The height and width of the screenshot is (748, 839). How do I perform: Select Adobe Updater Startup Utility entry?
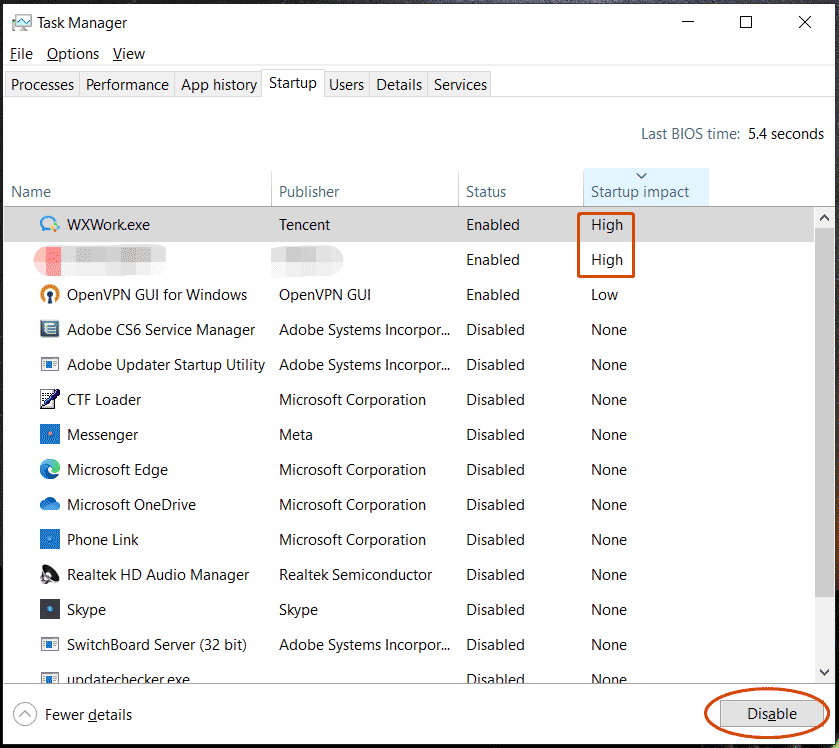[x=166, y=365]
